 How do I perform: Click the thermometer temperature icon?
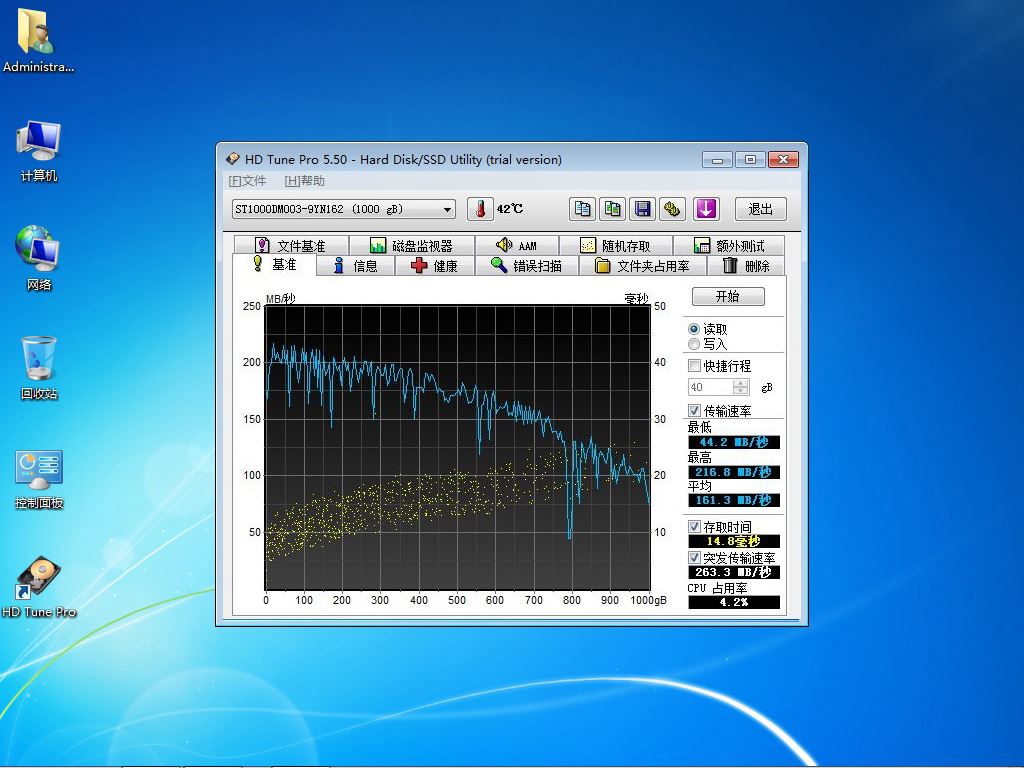(x=480, y=209)
